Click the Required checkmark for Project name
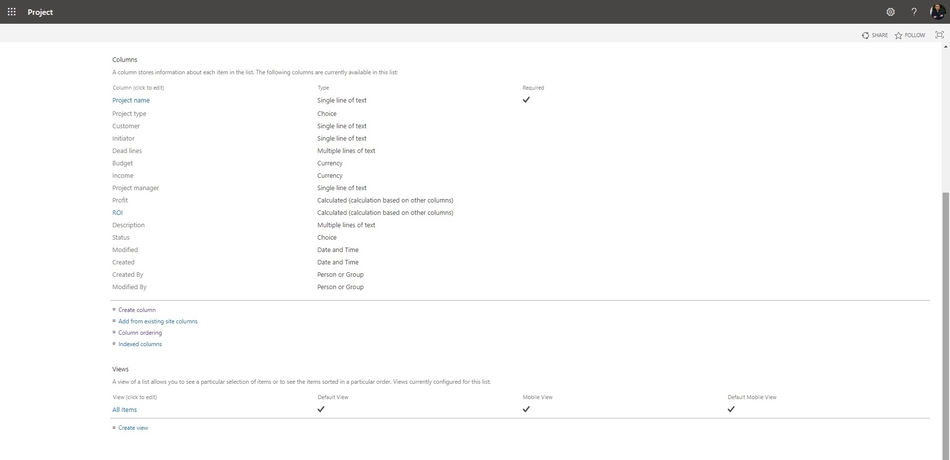The image size is (950, 460). tap(526, 100)
